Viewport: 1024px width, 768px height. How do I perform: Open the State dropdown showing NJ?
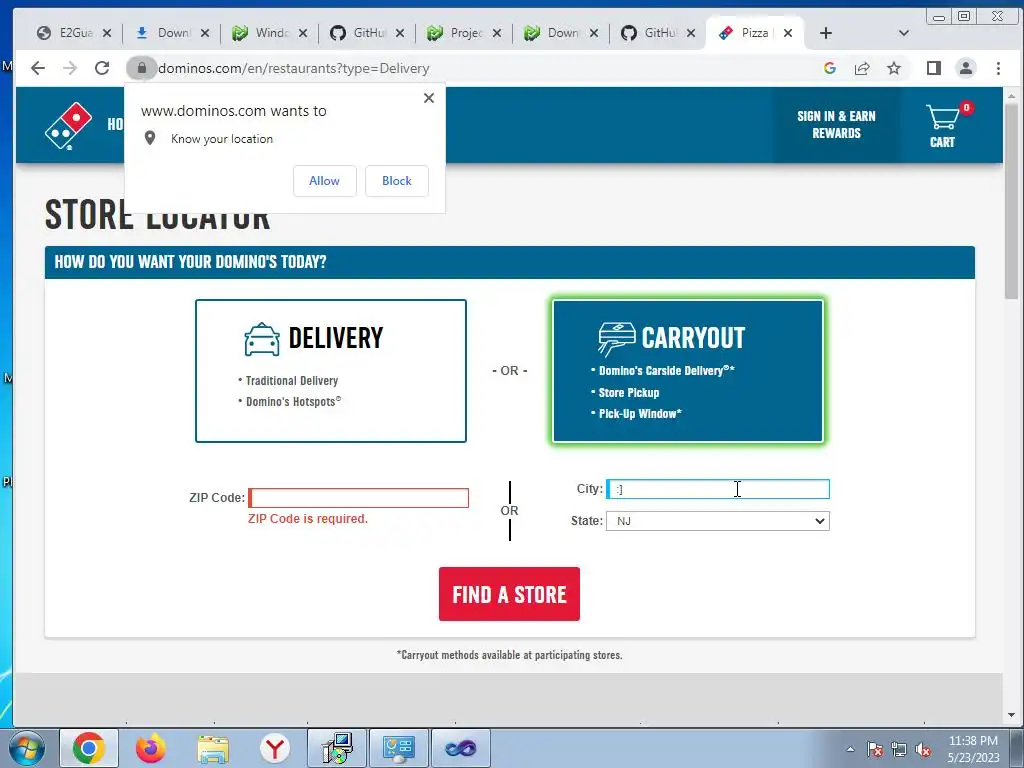coord(718,521)
